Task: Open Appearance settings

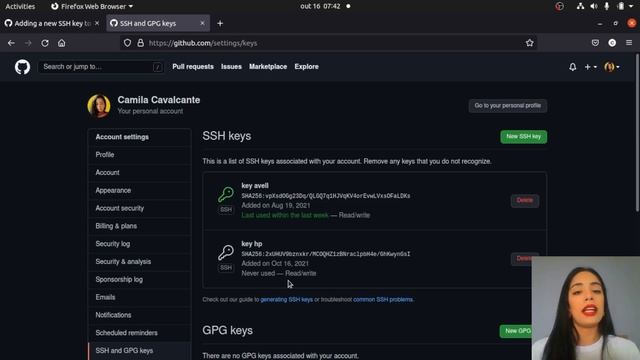Action: [x=140, y=191]
